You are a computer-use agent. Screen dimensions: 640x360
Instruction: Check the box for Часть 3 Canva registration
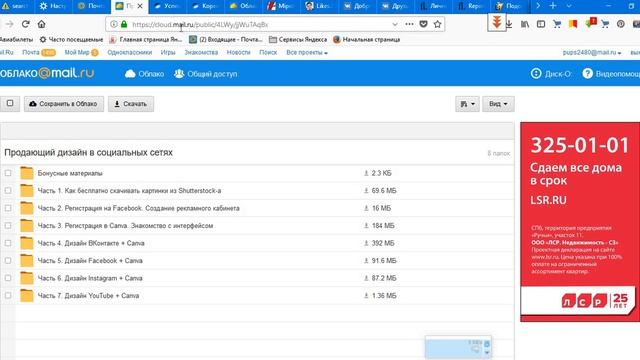pos(8,226)
